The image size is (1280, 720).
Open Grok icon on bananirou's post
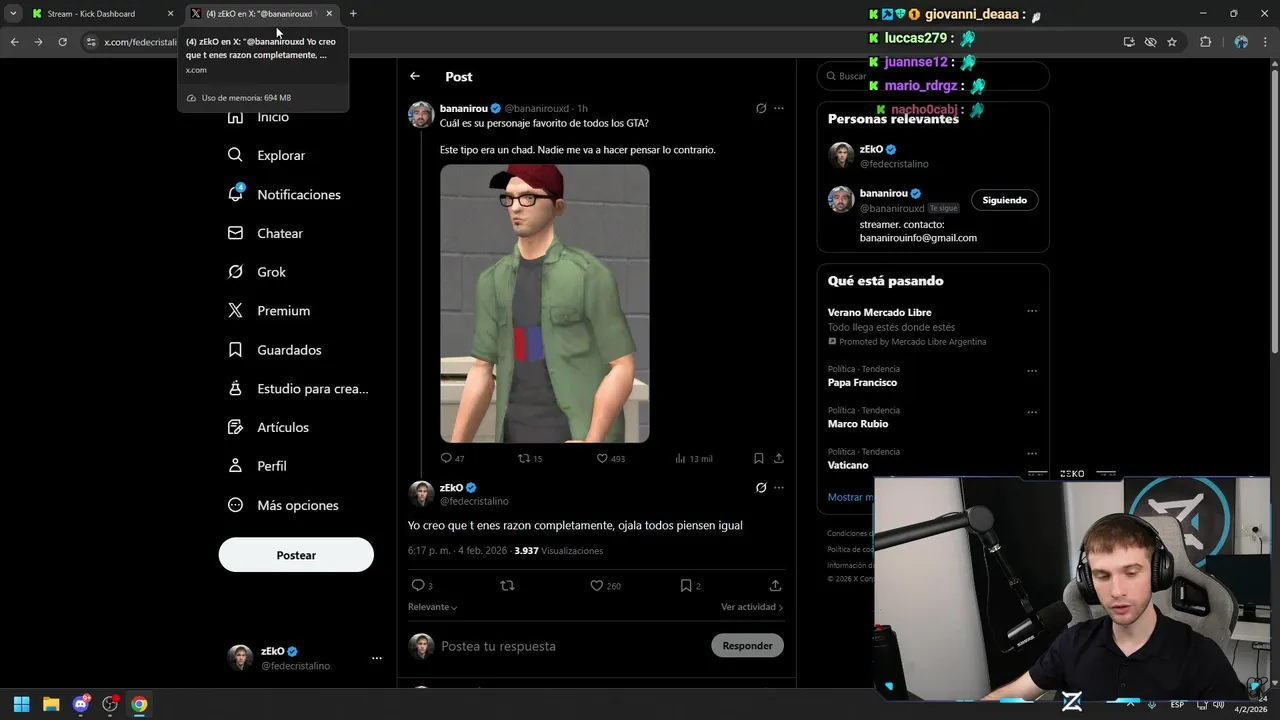(761, 108)
